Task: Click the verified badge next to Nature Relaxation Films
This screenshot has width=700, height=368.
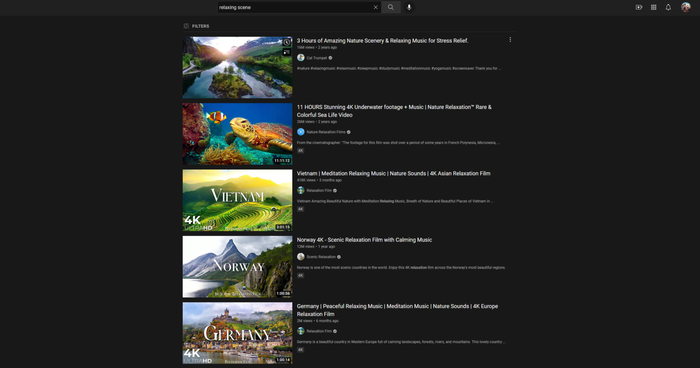Action: click(x=349, y=132)
